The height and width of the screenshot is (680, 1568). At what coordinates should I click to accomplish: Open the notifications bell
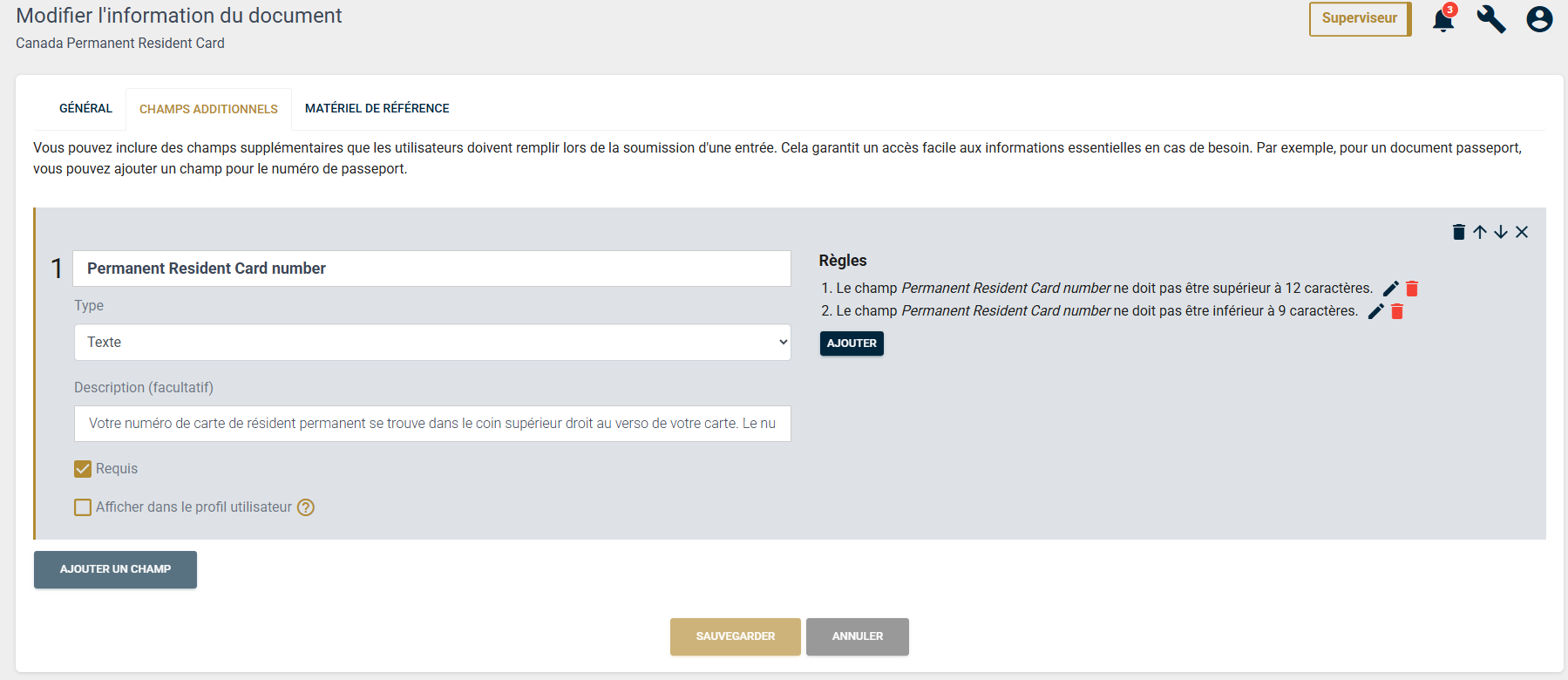[x=1442, y=20]
